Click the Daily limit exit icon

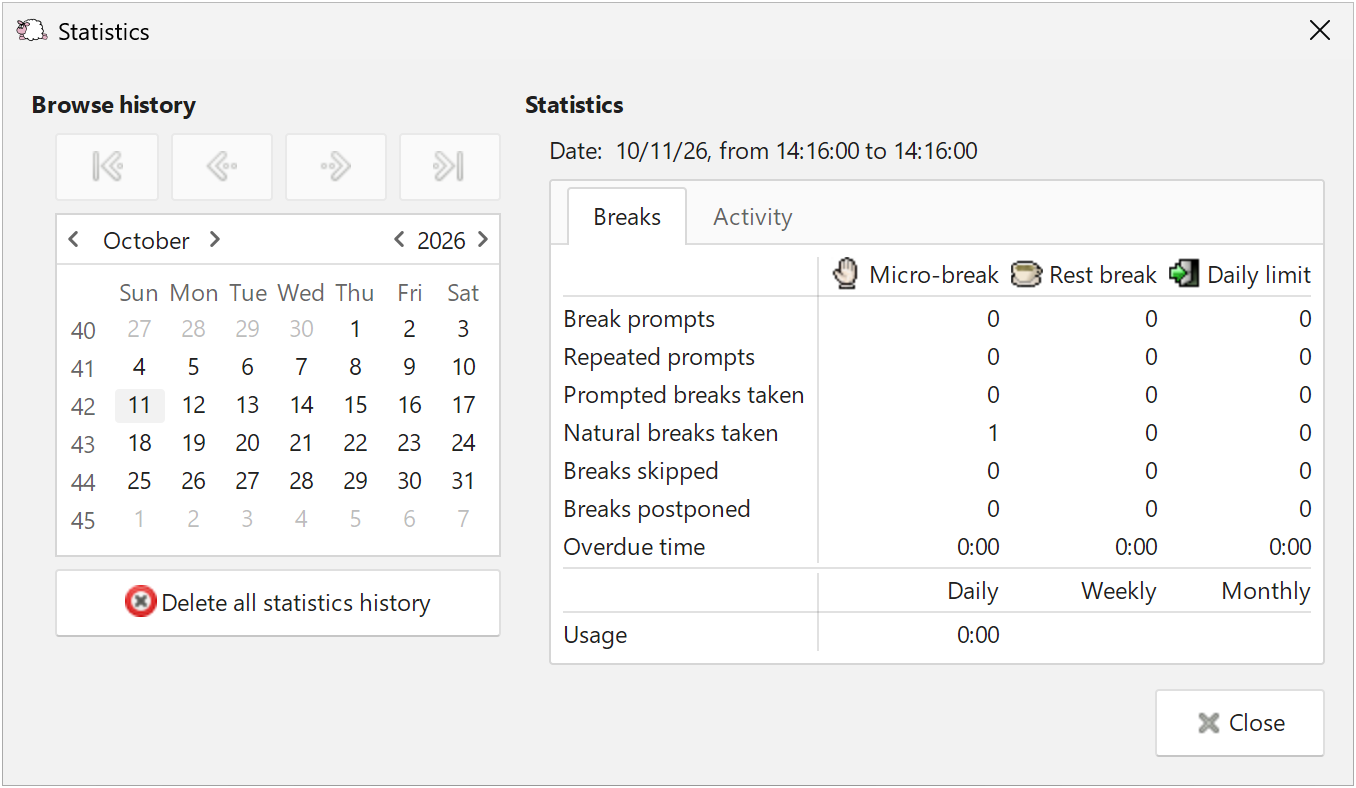(x=1184, y=273)
